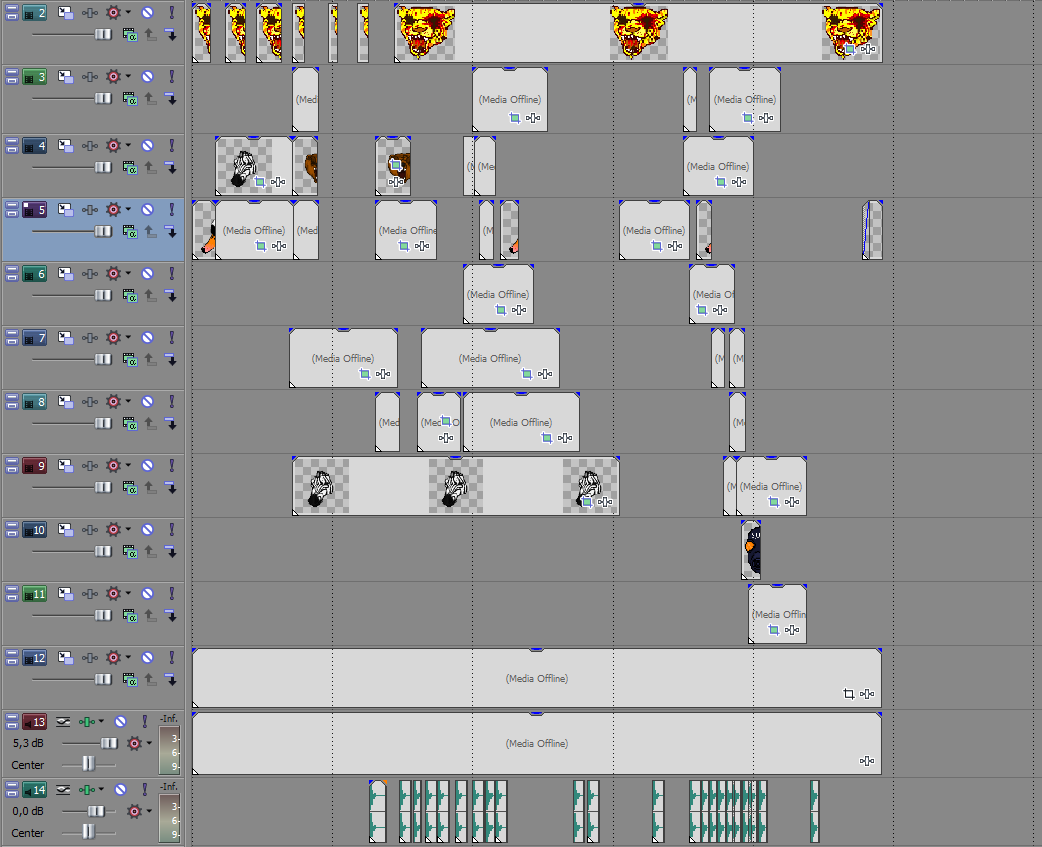The height and width of the screenshot is (847, 1042).
Task: Invert the phase of audio track 13
Action: [63, 721]
